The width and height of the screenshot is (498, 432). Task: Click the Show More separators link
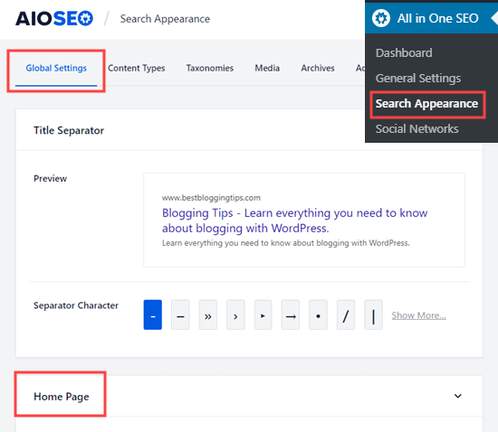pos(419,315)
